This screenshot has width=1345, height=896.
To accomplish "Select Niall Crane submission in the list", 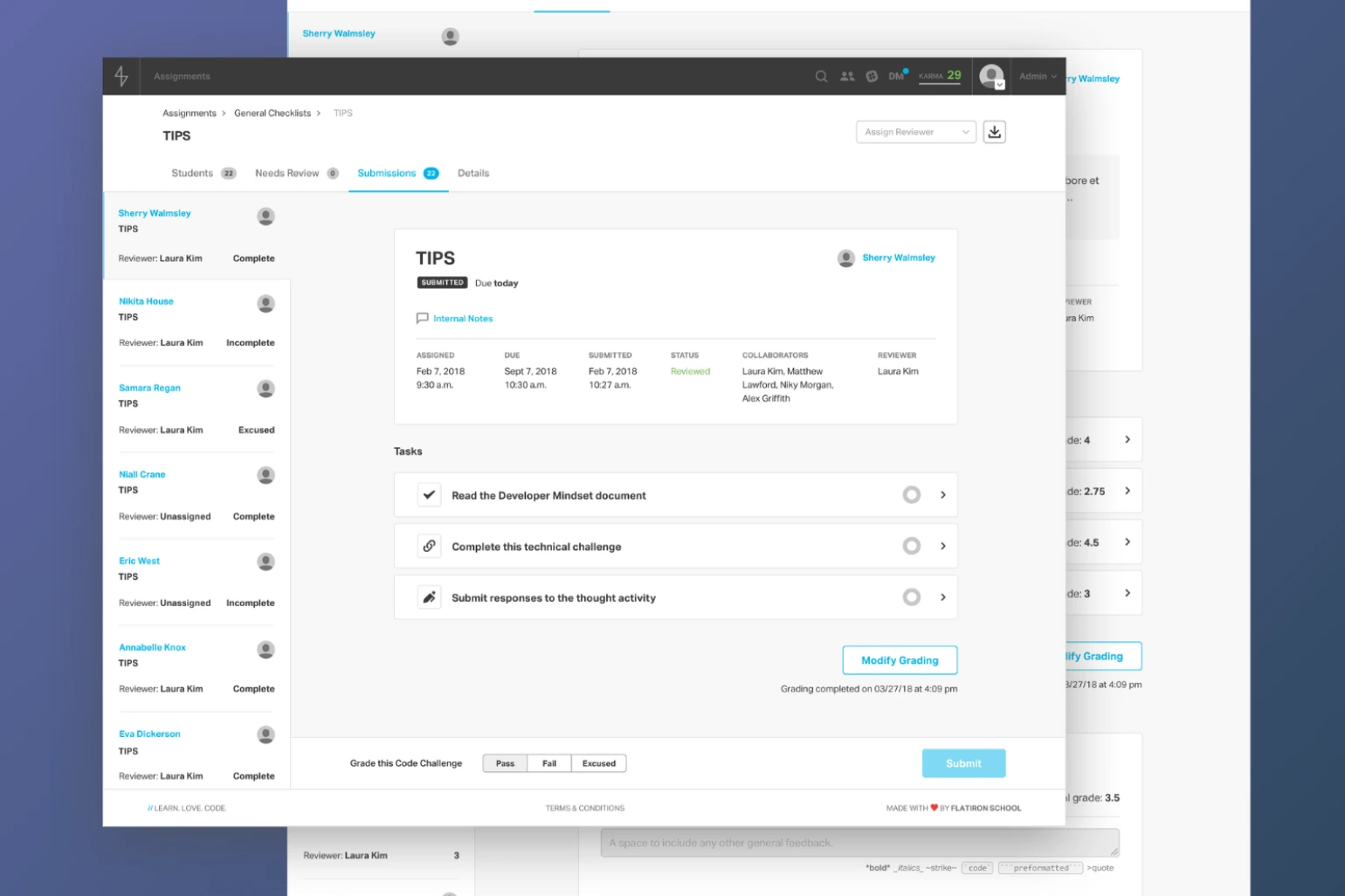I will pyautogui.click(x=197, y=495).
